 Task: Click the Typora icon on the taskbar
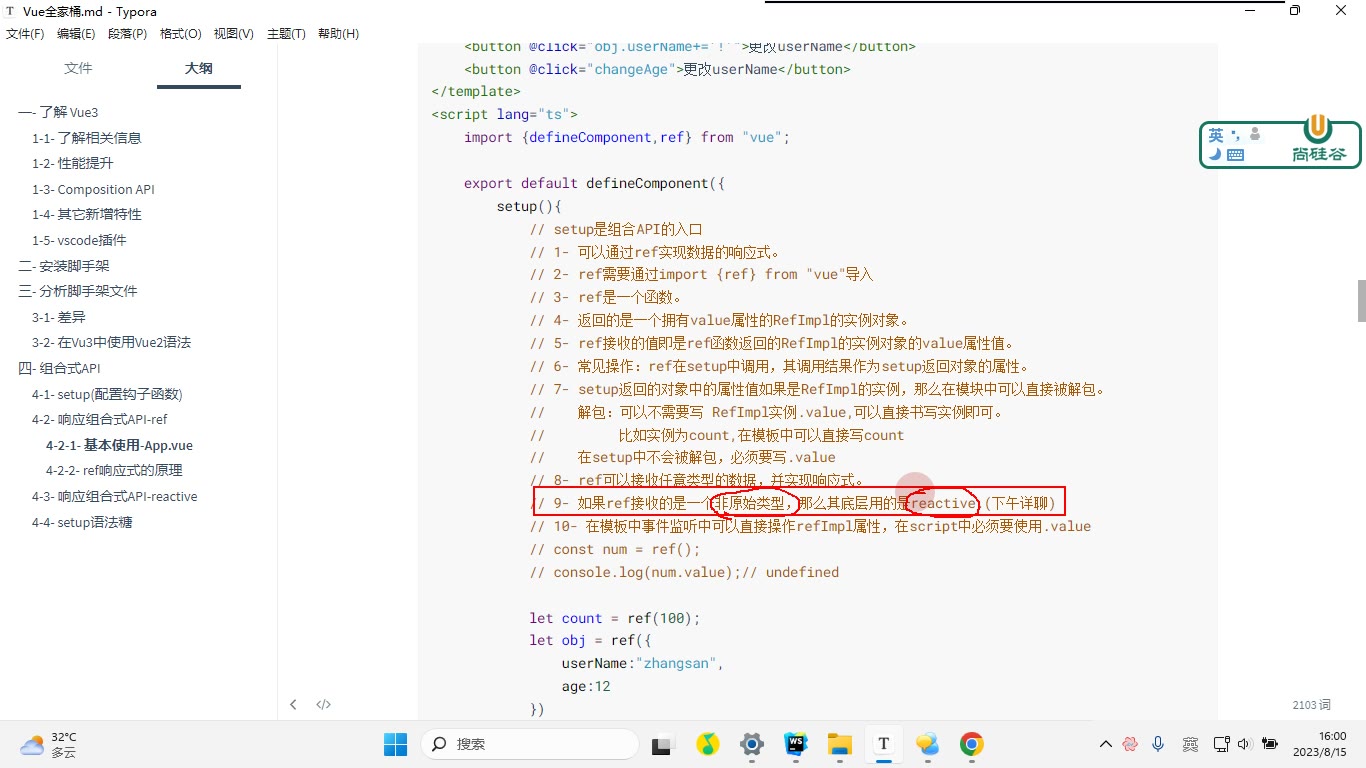[883, 744]
